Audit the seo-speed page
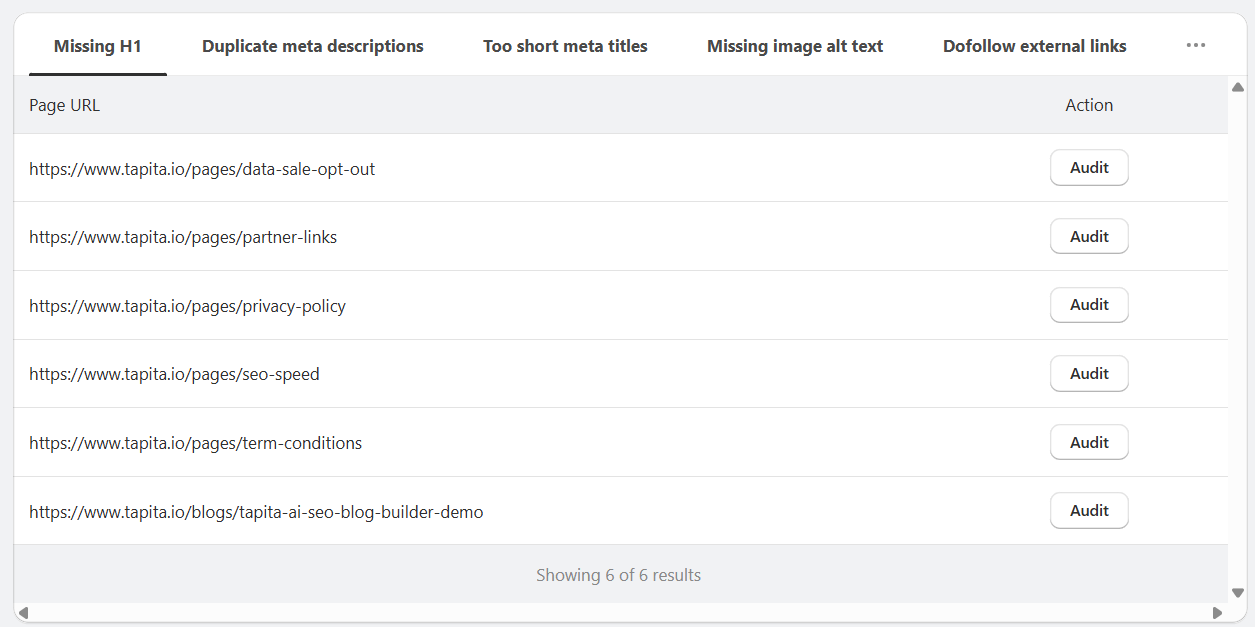This screenshot has width=1255, height=627. (x=1089, y=373)
